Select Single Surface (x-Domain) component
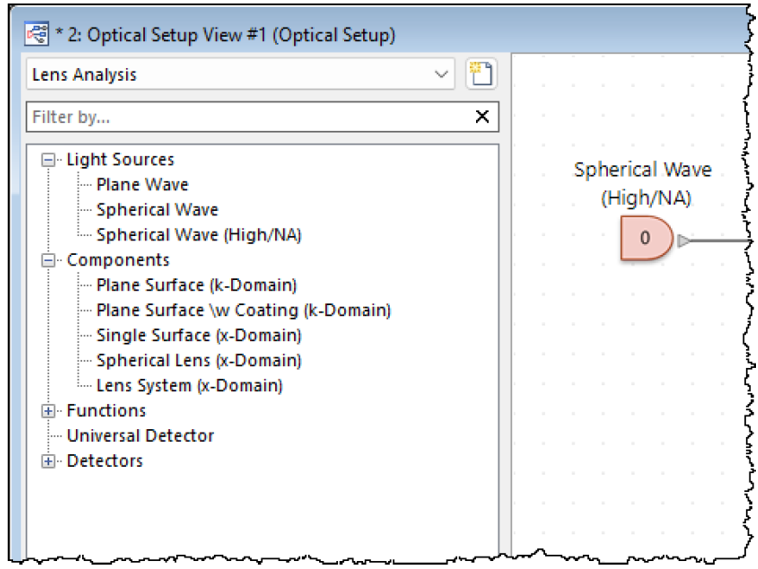The width and height of the screenshot is (758, 569). (x=199, y=336)
